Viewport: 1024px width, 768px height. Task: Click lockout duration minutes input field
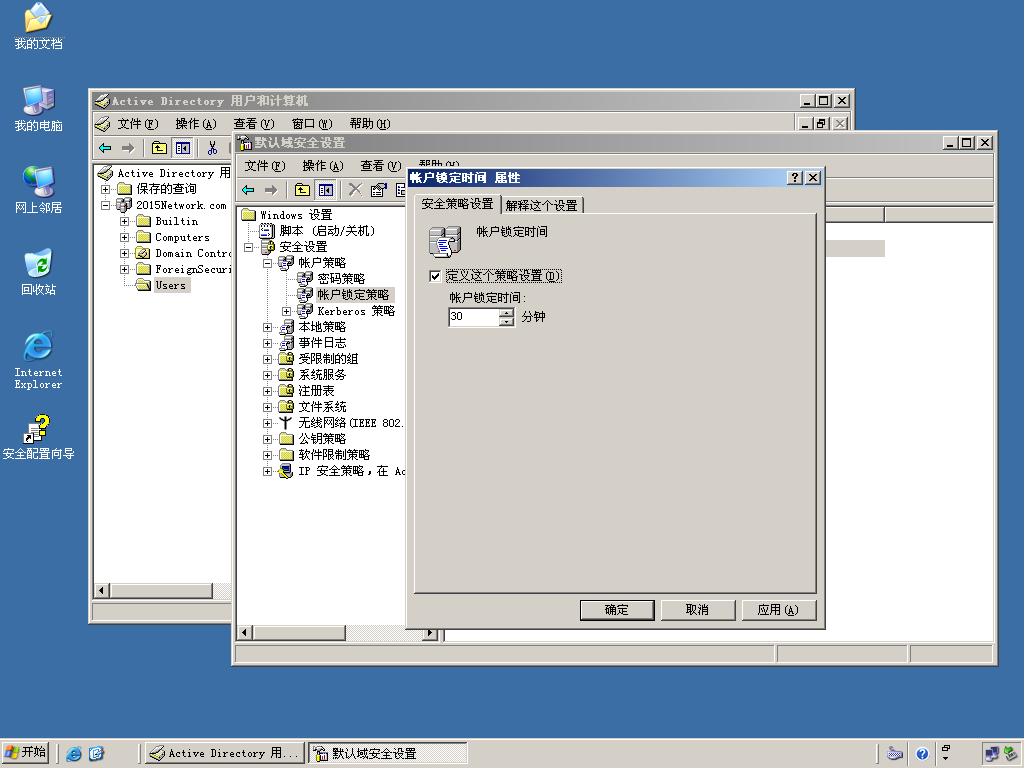point(473,317)
